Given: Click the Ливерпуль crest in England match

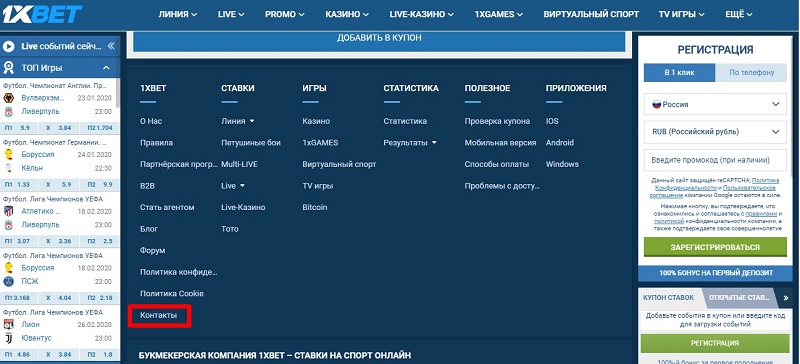Looking at the screenshot, I should tap(8, 112).
